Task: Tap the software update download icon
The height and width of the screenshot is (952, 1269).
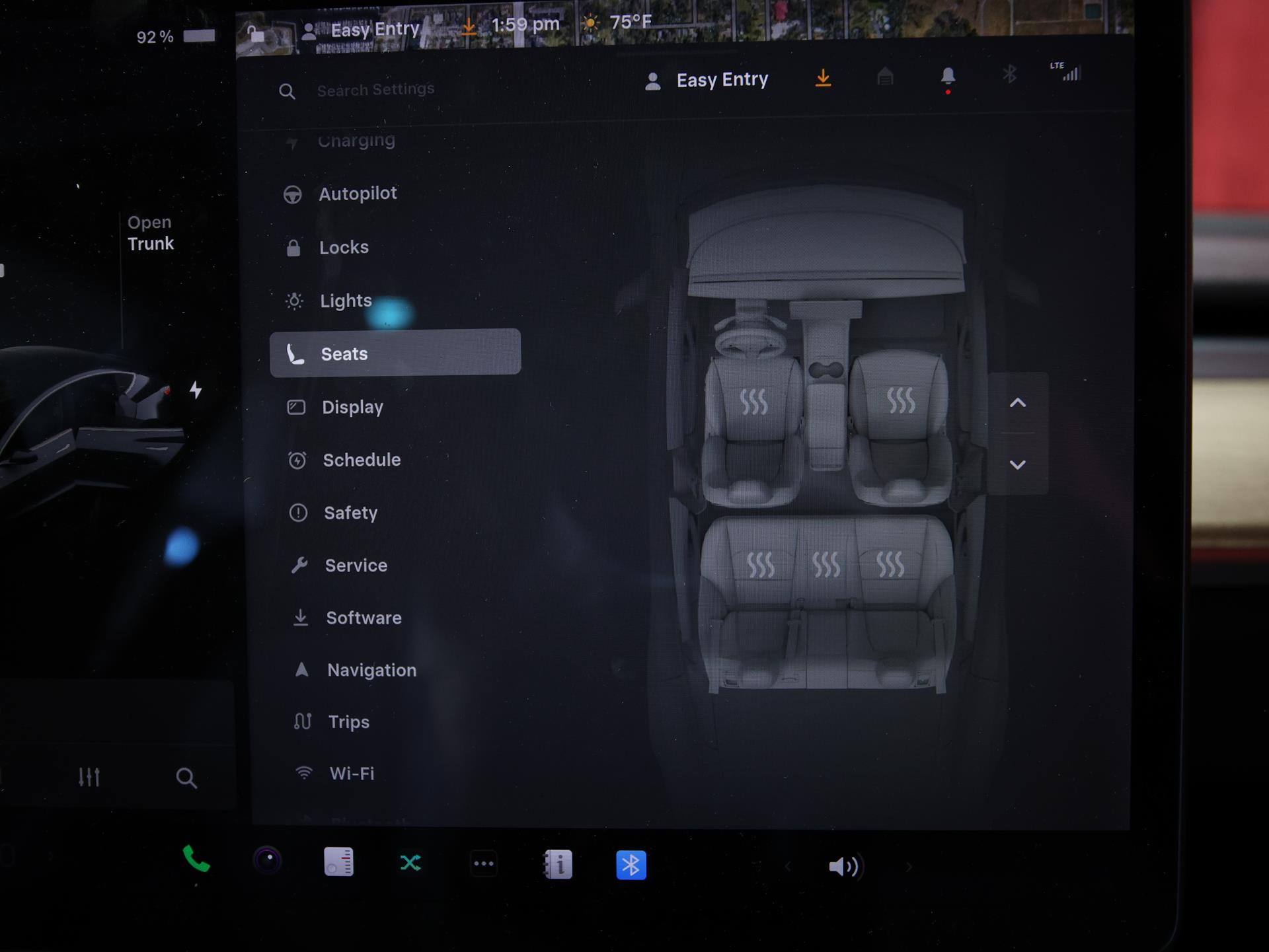Action: [x=823, y=78]
